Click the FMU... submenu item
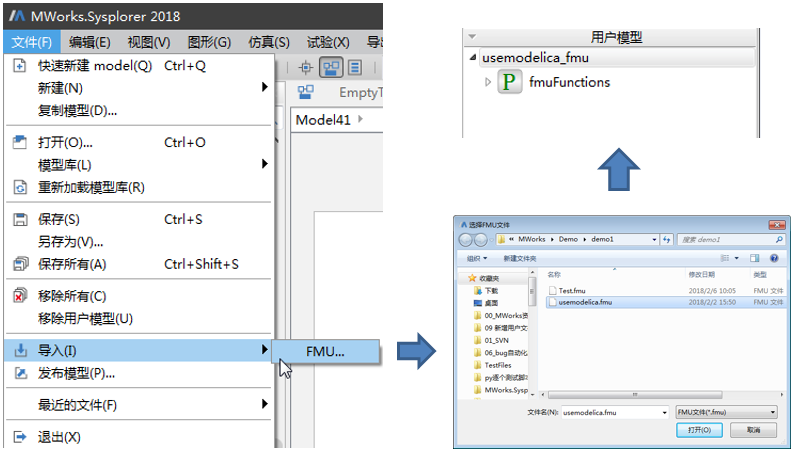This screenshot has width=793, height=452. 326,351
